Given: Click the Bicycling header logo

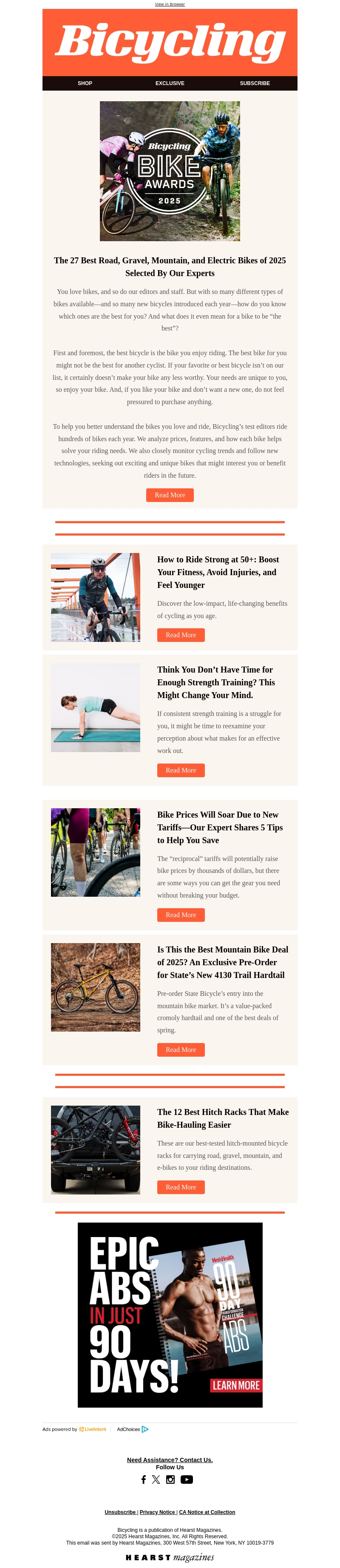Looking at the screenshot, I should pos(170,42).
